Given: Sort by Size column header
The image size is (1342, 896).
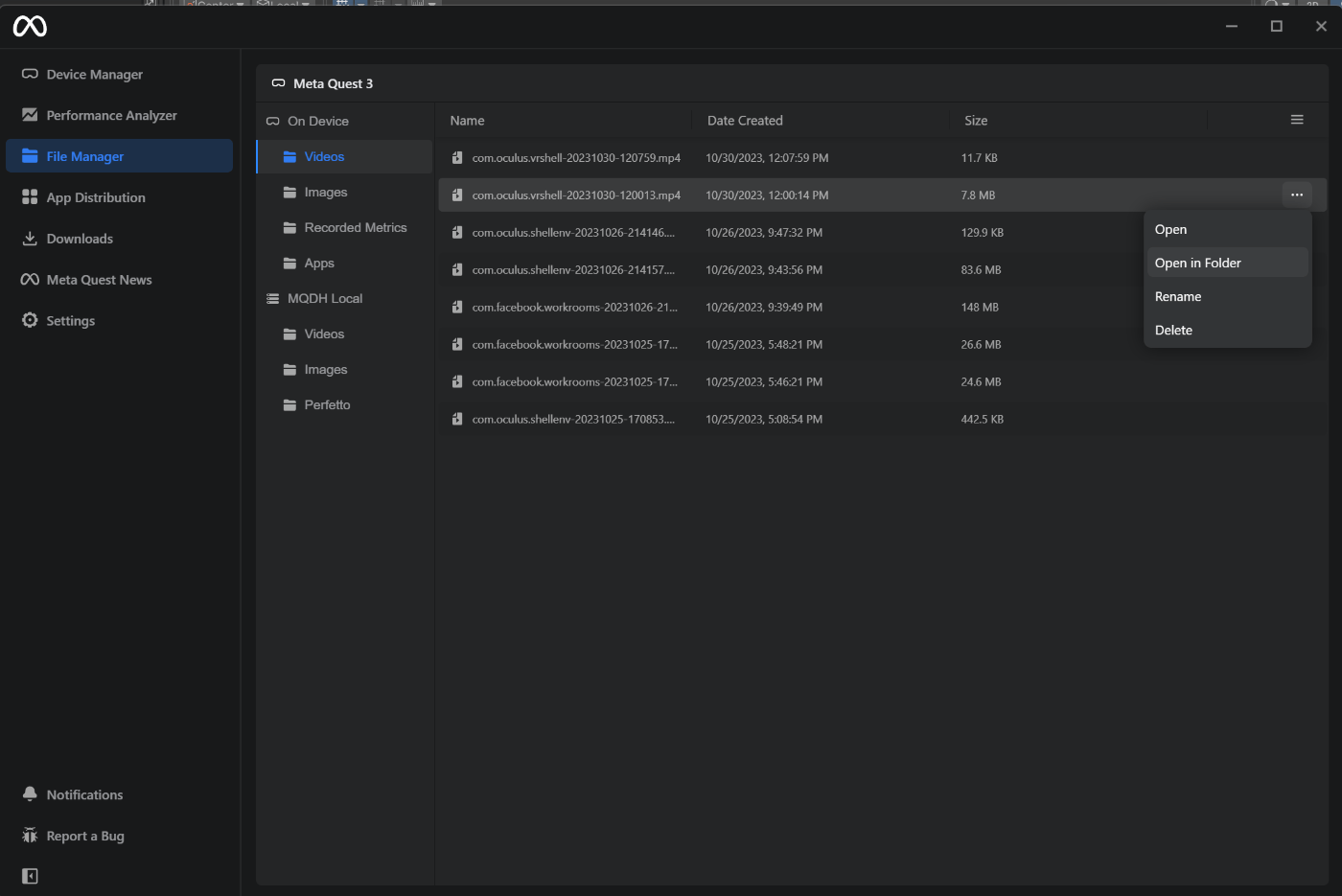Looking at the screenshot, I should (x=976, y=121).
